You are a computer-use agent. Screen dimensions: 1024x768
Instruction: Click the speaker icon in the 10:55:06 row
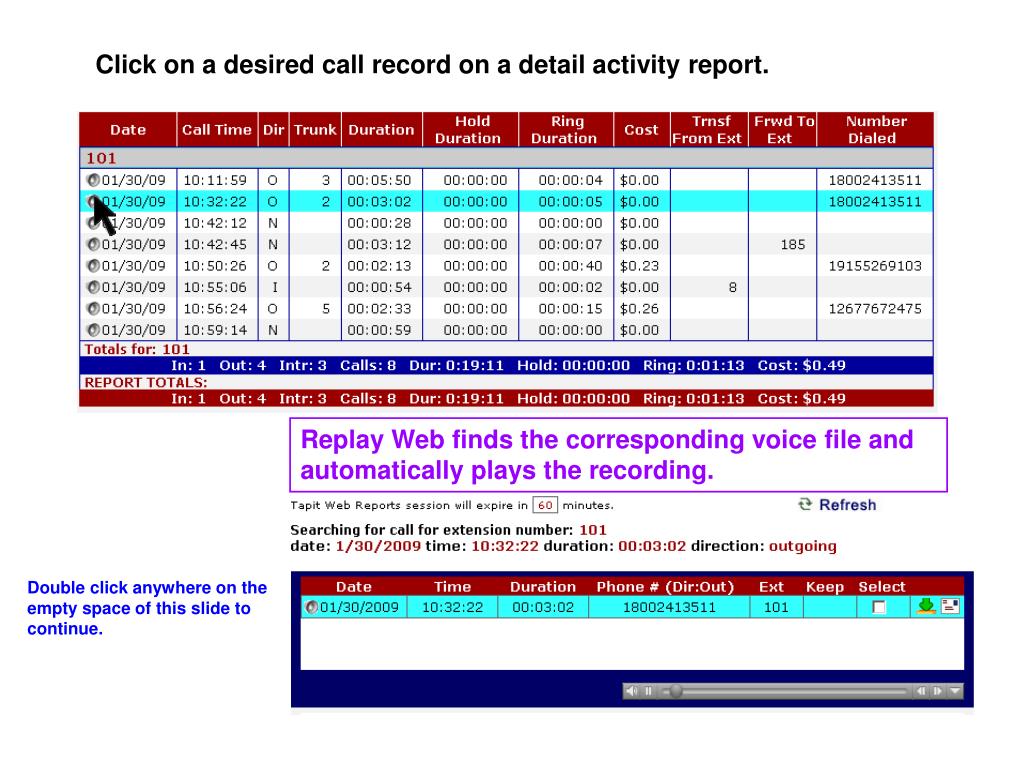93,287
